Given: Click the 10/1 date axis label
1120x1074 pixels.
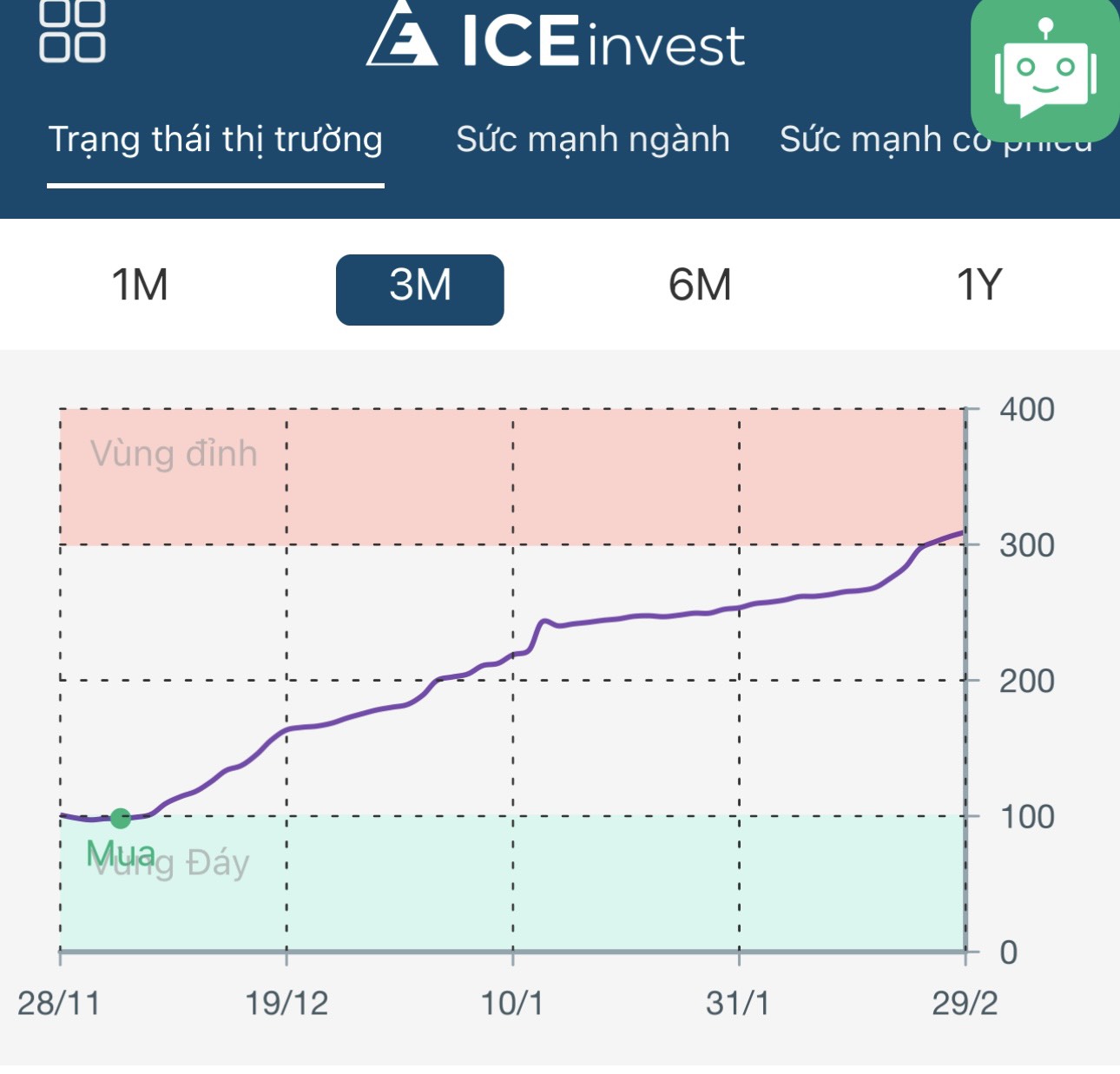Looking at the screenshot, I should click(x=512, y=1004).
